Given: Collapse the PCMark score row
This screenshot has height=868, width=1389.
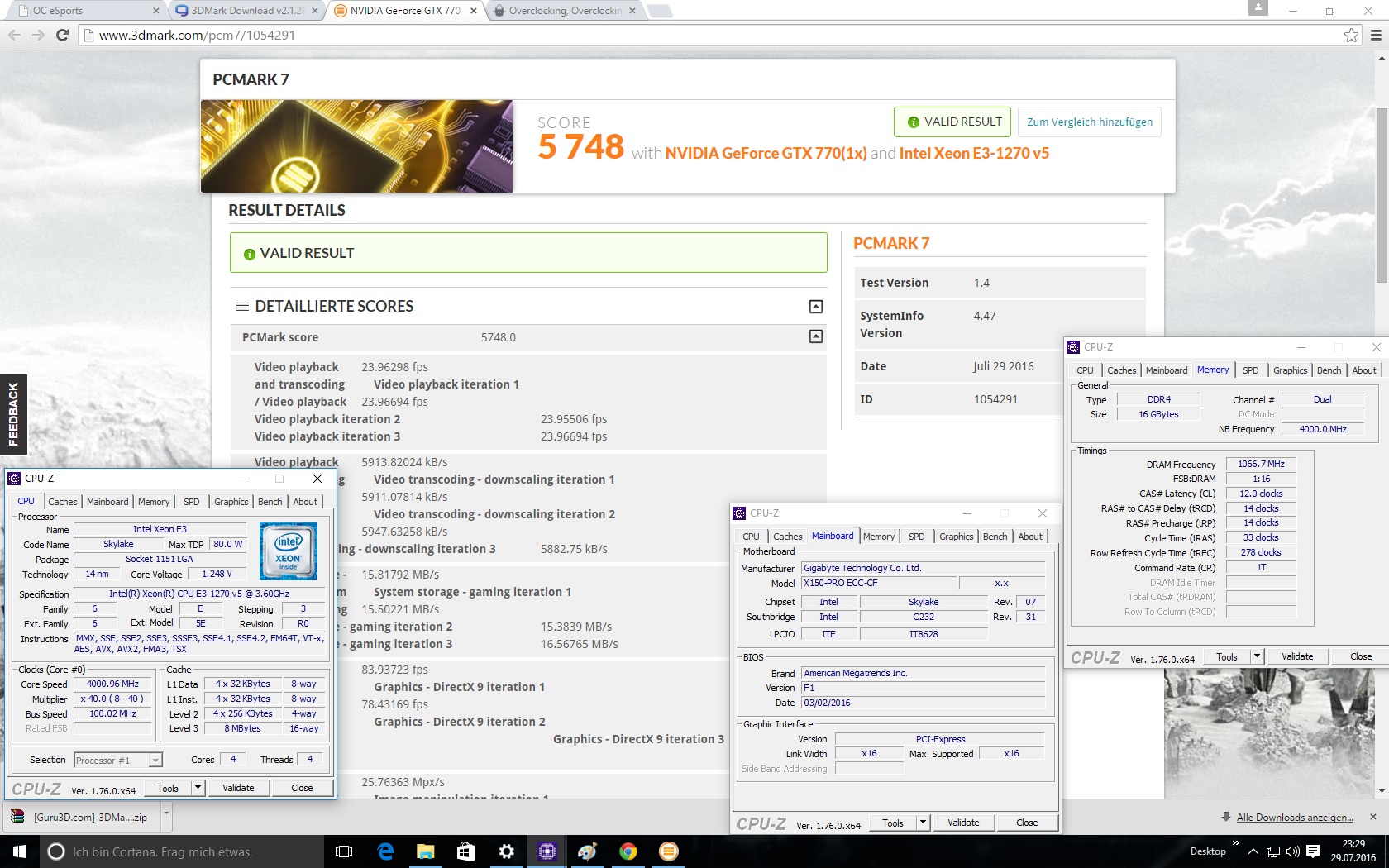Looking at the screenshot, I should pyautogui.click(x=816, y=336).
